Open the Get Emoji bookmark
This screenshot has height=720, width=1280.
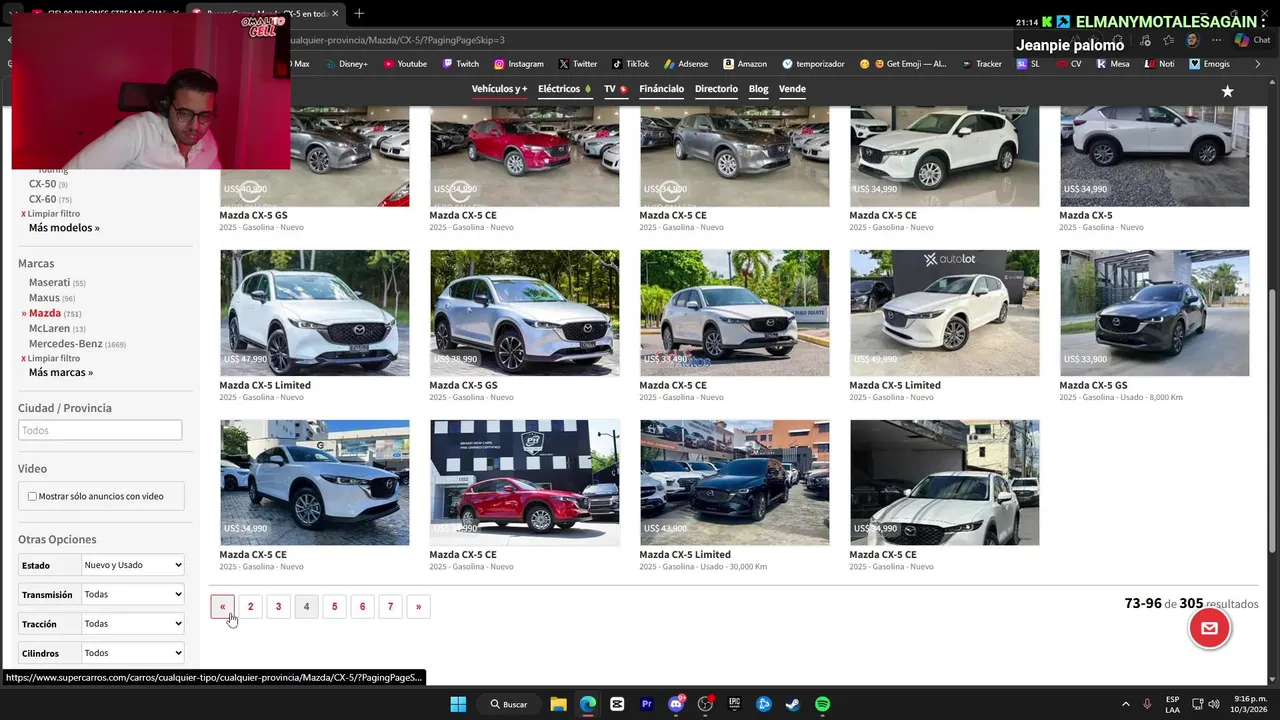903,64
